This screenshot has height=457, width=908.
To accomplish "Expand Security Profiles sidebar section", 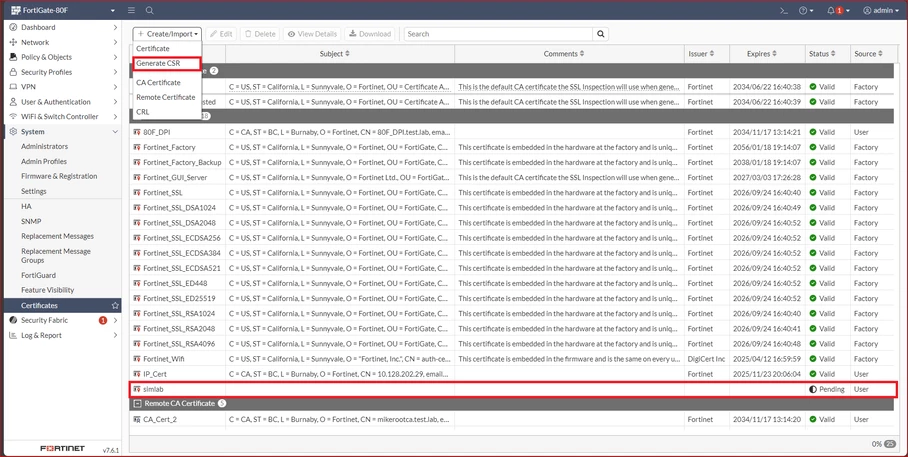I will click(x=62, y=72).
